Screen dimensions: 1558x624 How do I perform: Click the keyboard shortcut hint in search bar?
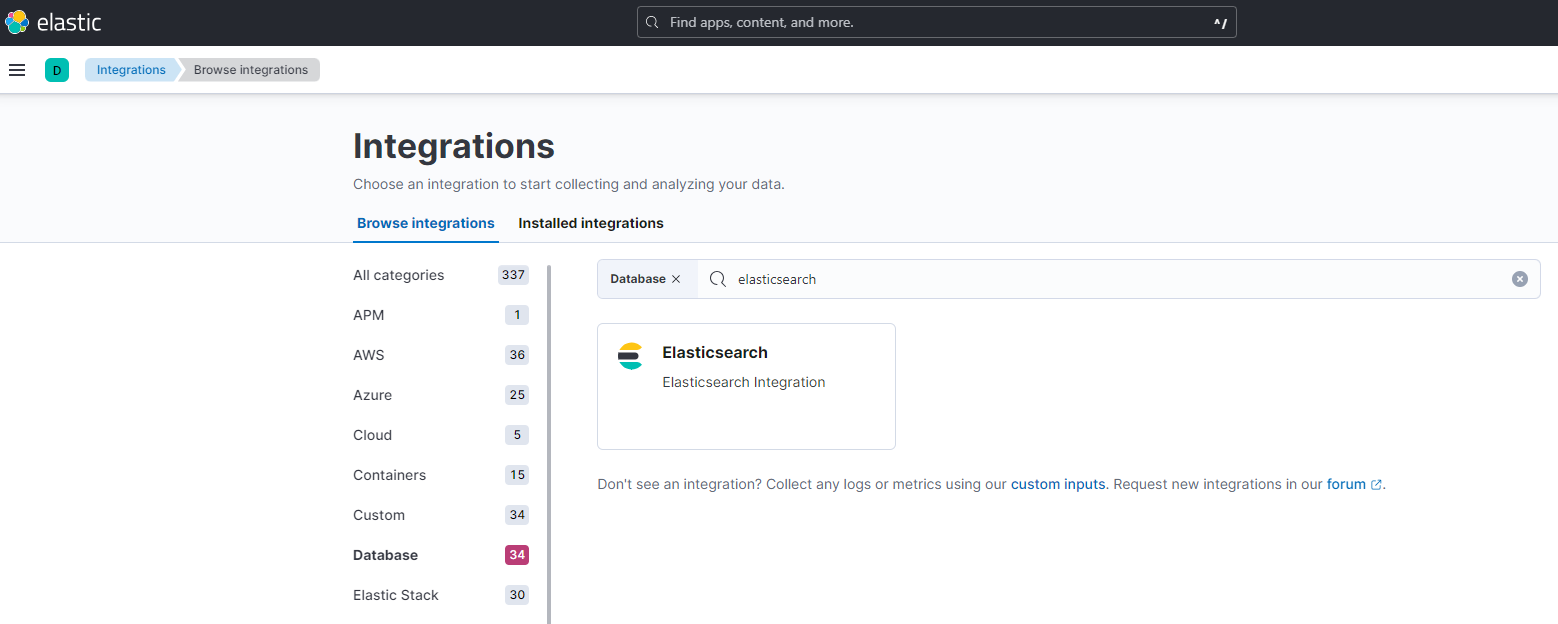pos(1220,22)
